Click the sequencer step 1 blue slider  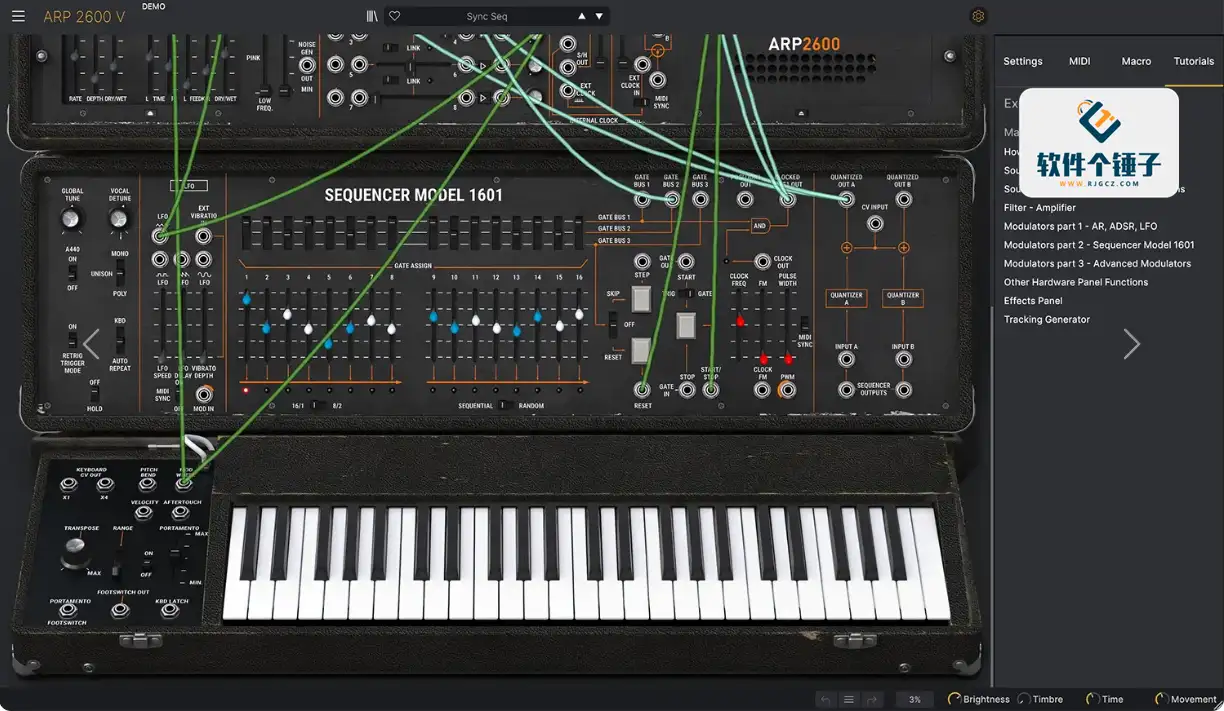click(246, 299)
